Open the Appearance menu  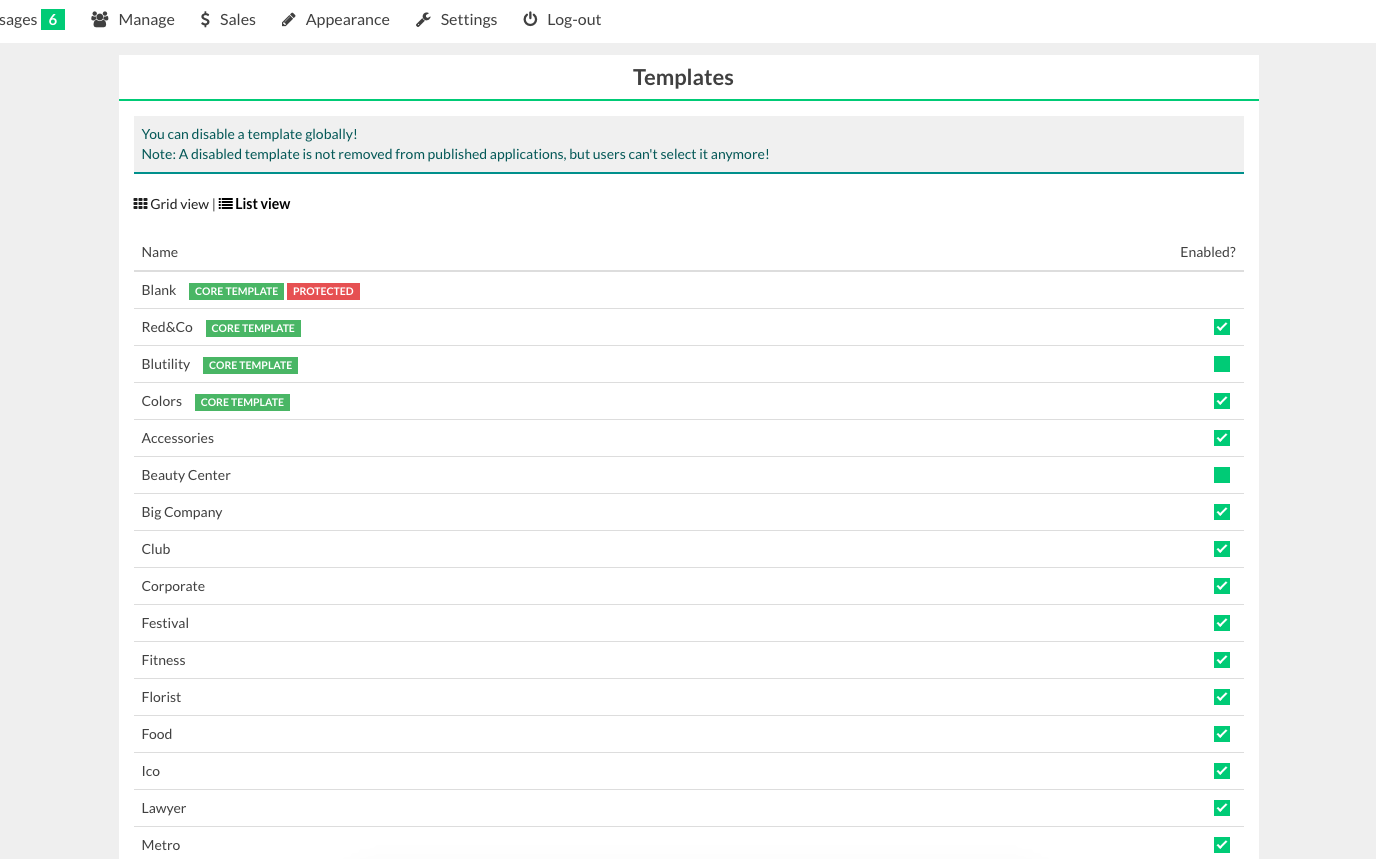pos(347,19)
